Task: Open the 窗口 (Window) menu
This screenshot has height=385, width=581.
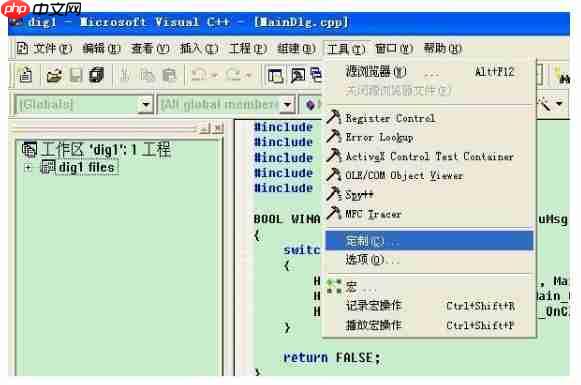Action: (x=394, y=49)
